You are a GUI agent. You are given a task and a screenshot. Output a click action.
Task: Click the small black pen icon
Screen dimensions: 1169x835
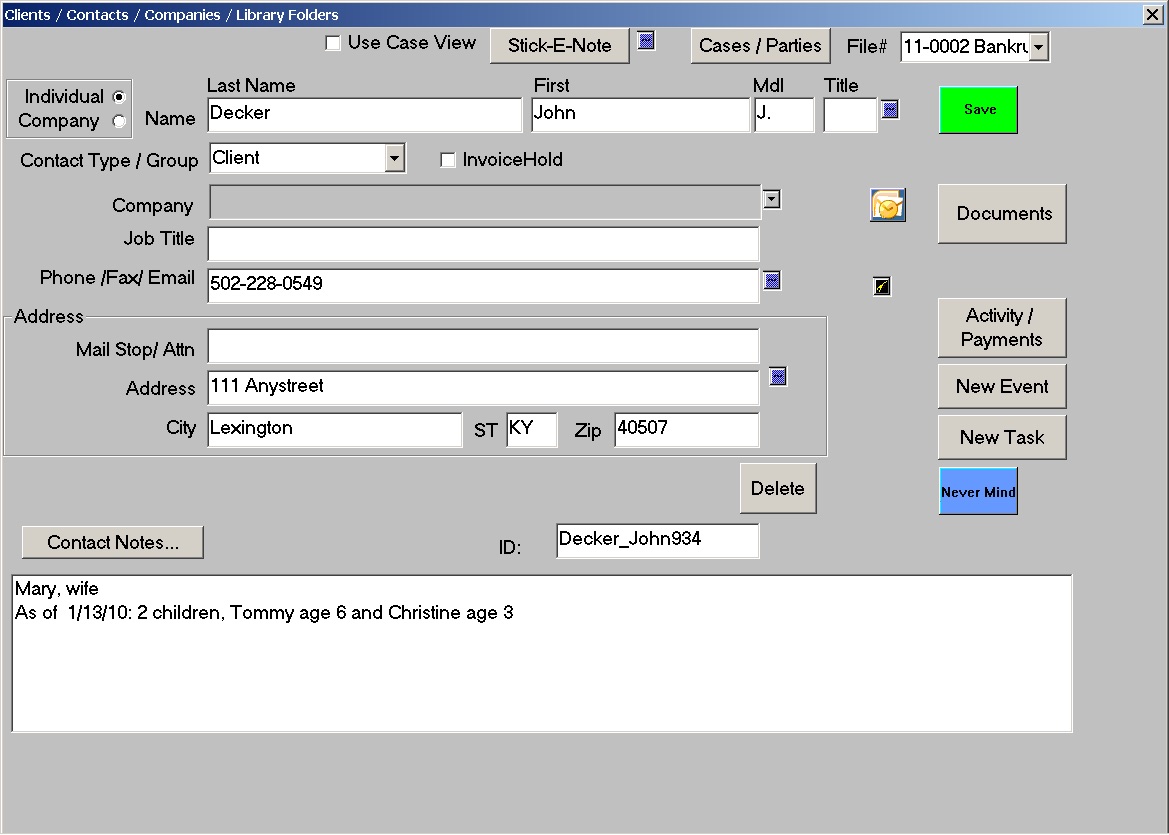[882, 286]
